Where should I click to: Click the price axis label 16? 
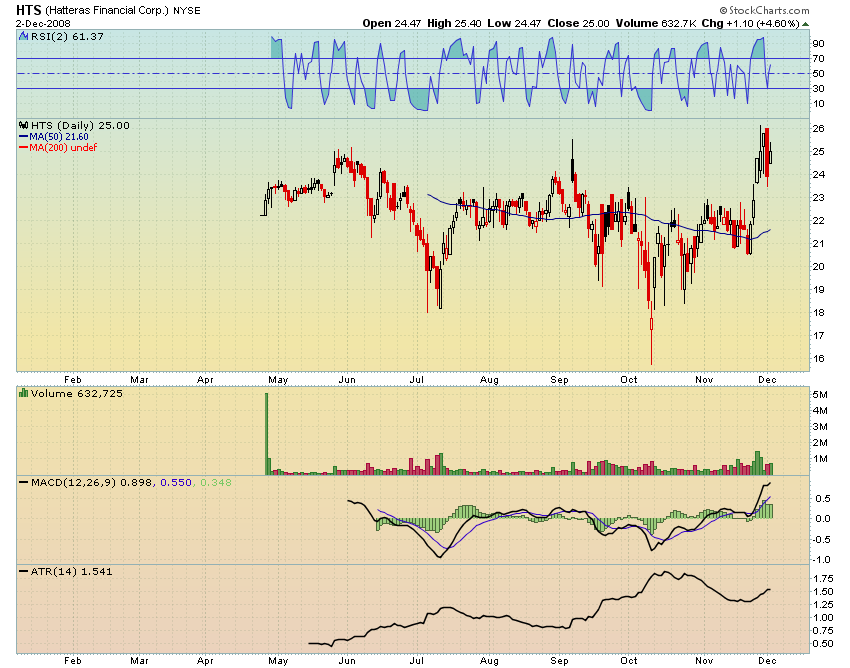click(x=819, y=358)
